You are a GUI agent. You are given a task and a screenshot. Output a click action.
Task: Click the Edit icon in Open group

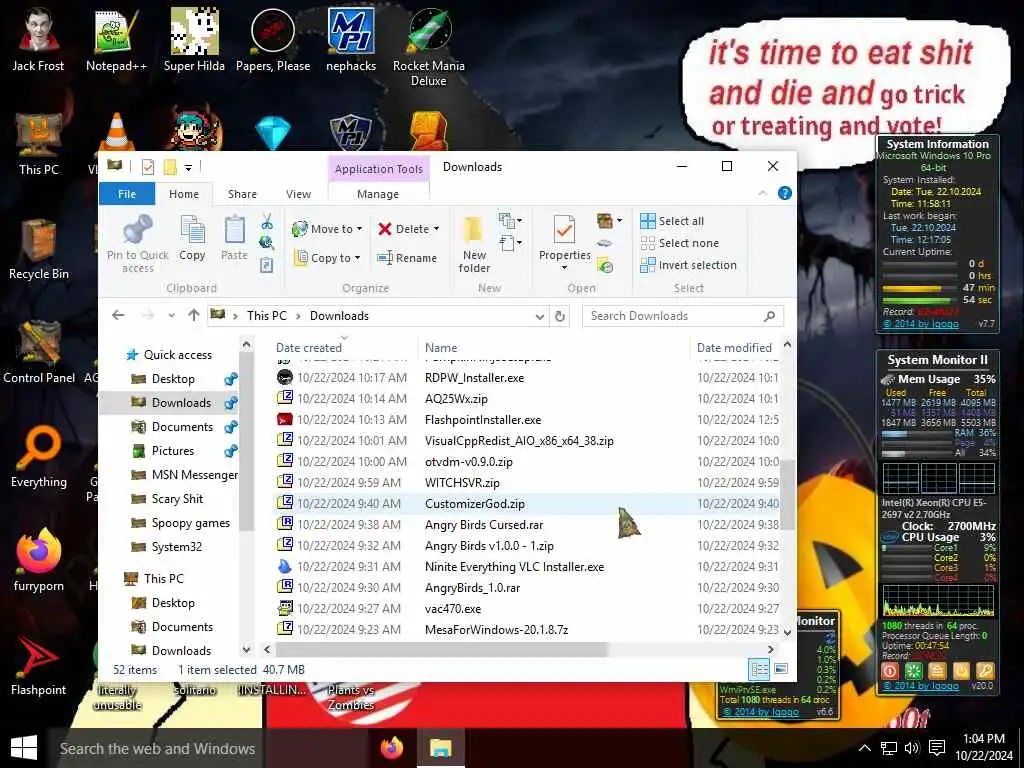tap(605, 243)
